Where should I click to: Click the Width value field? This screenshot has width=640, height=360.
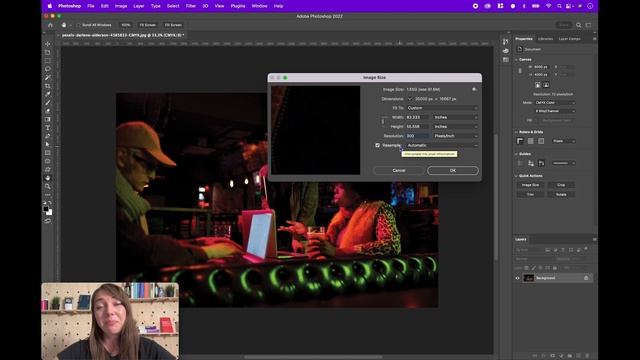418,117
